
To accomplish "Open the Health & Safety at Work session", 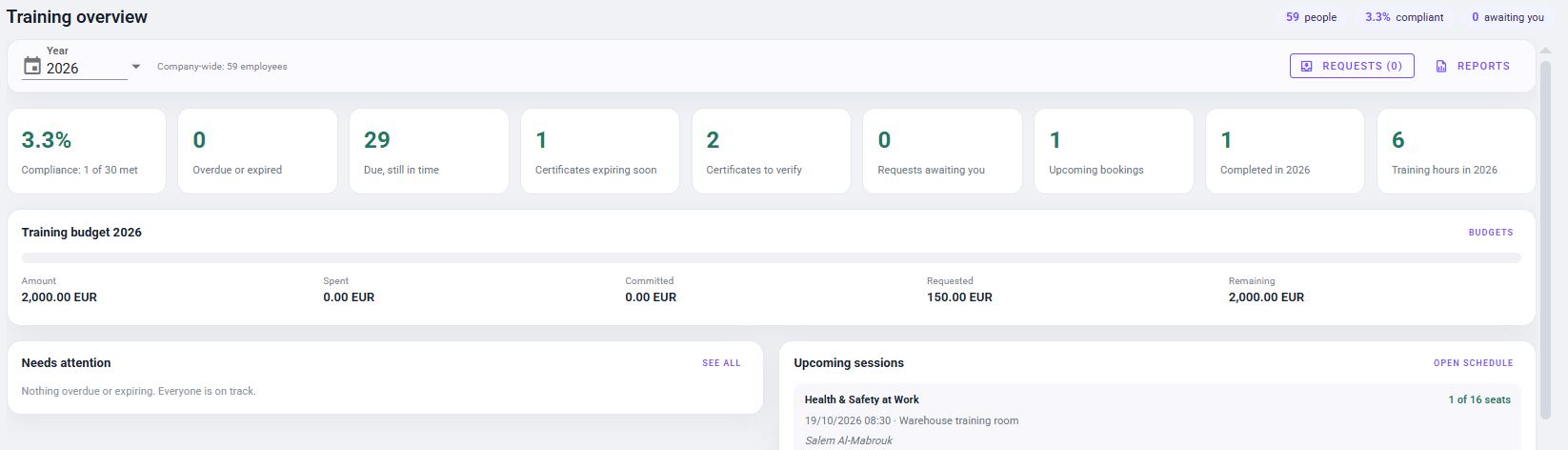I will pyautogui.click(x=1157, y=418).
